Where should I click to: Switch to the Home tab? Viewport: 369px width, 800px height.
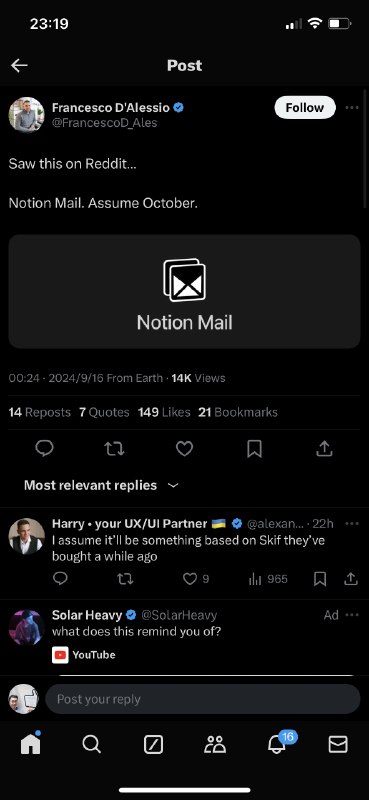31,744
